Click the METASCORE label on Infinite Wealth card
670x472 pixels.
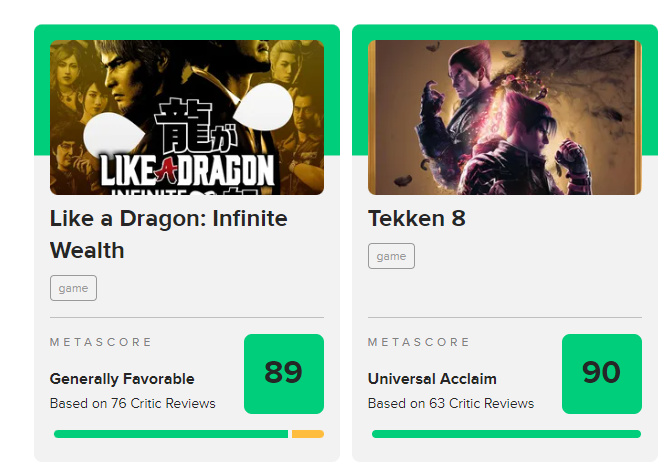coord(101,342)
